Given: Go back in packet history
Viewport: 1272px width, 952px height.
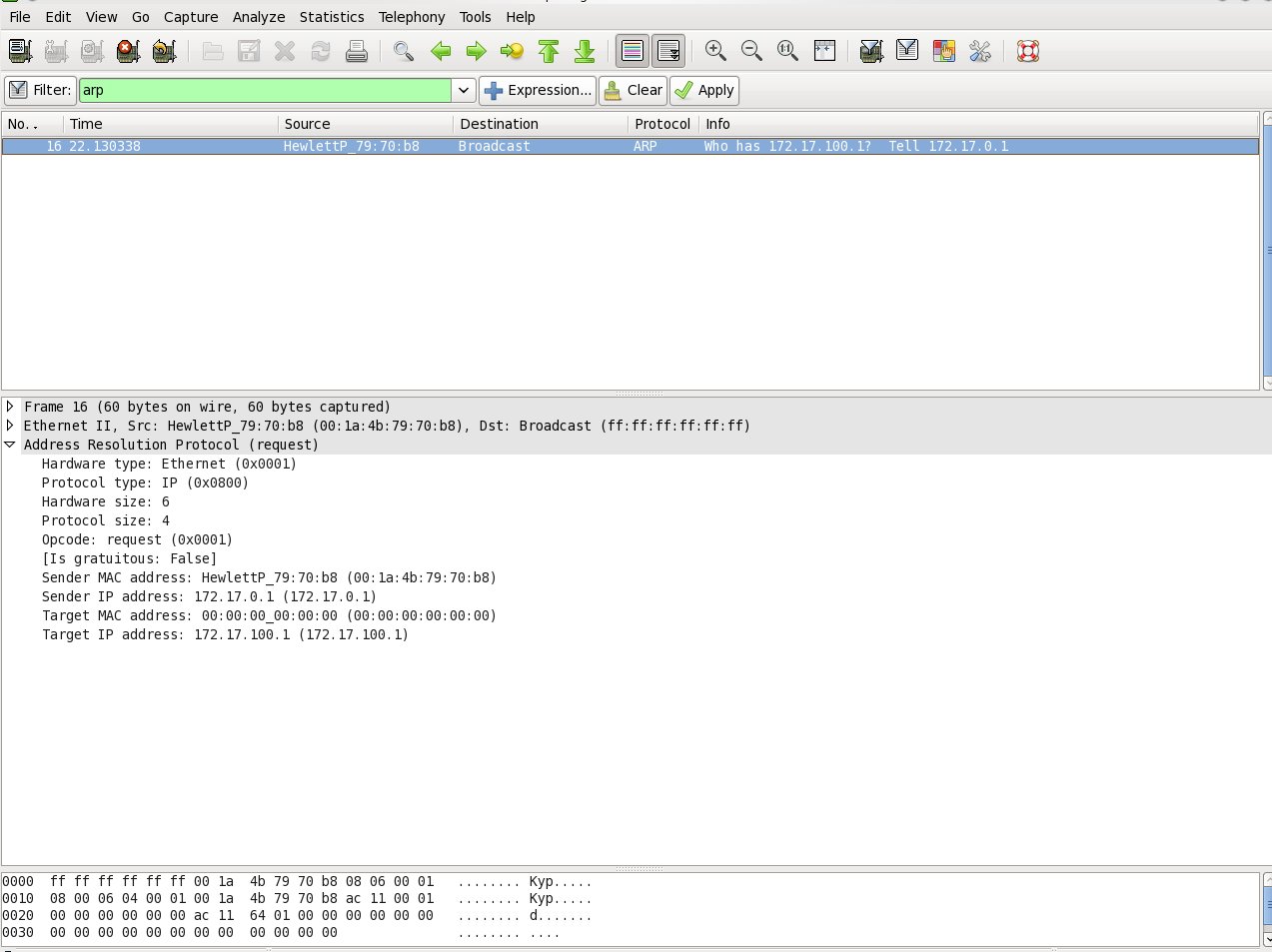Looking at the screenshot, I should 441,51.
